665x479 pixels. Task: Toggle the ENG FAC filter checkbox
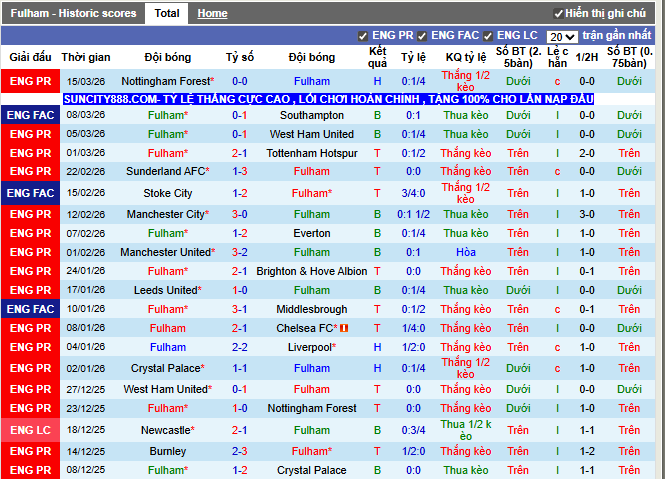coord(423,36)
